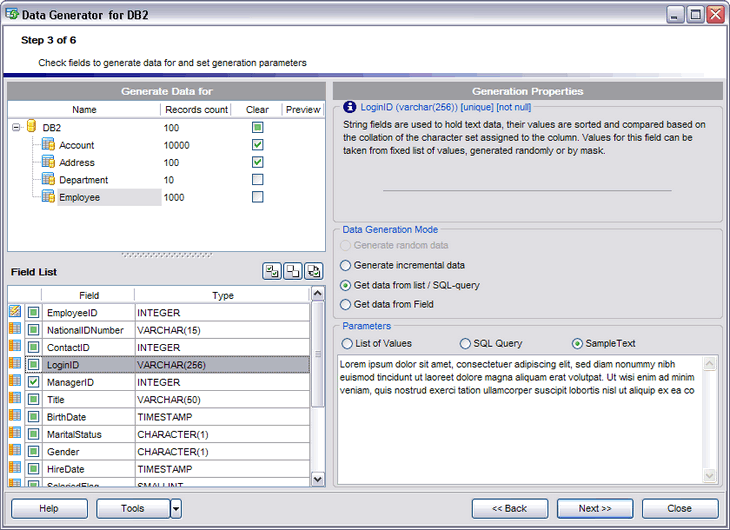Go to next step with Next button
The image size is (730, 530).
(x=594, y=508)
